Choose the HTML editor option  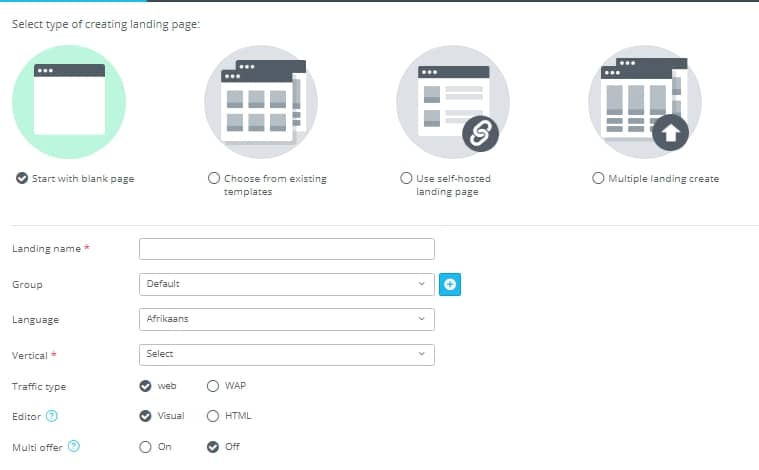tap(213, 416)
